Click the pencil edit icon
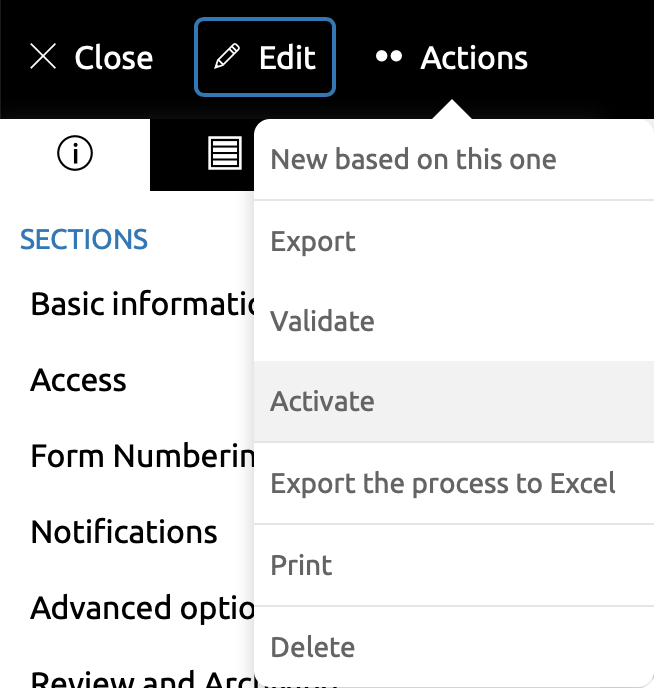This screenshot has height=688, width=654. click(227, 57)
